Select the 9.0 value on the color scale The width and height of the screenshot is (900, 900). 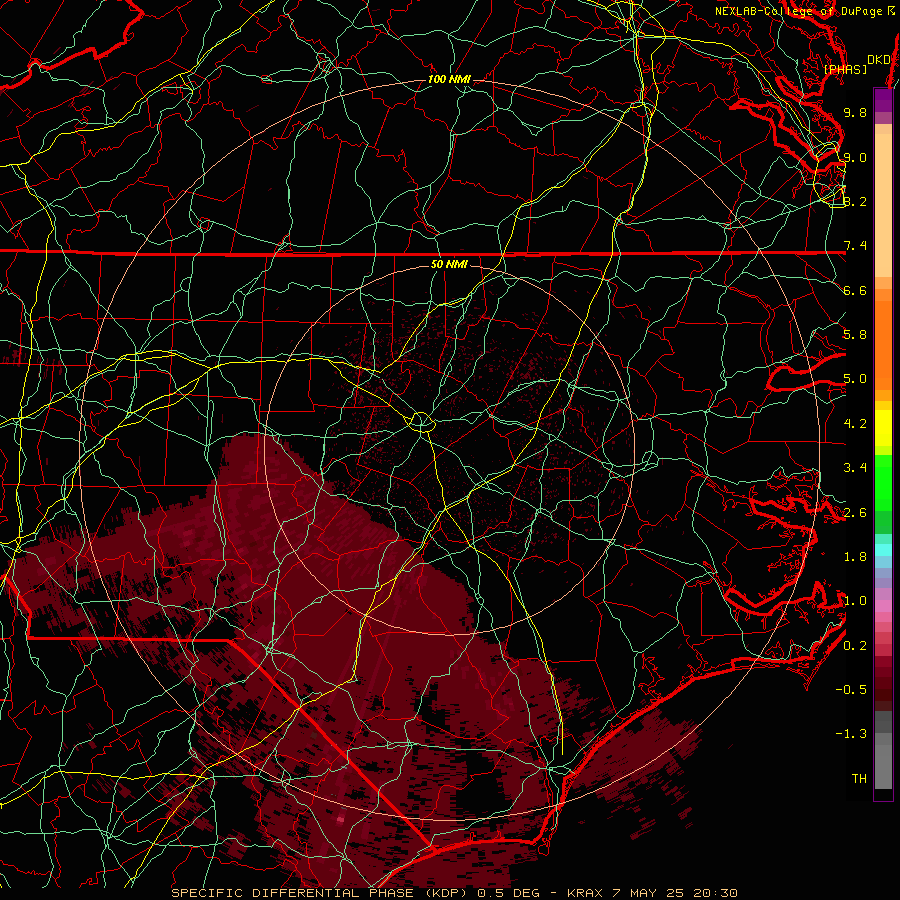(x=855, y=157)
